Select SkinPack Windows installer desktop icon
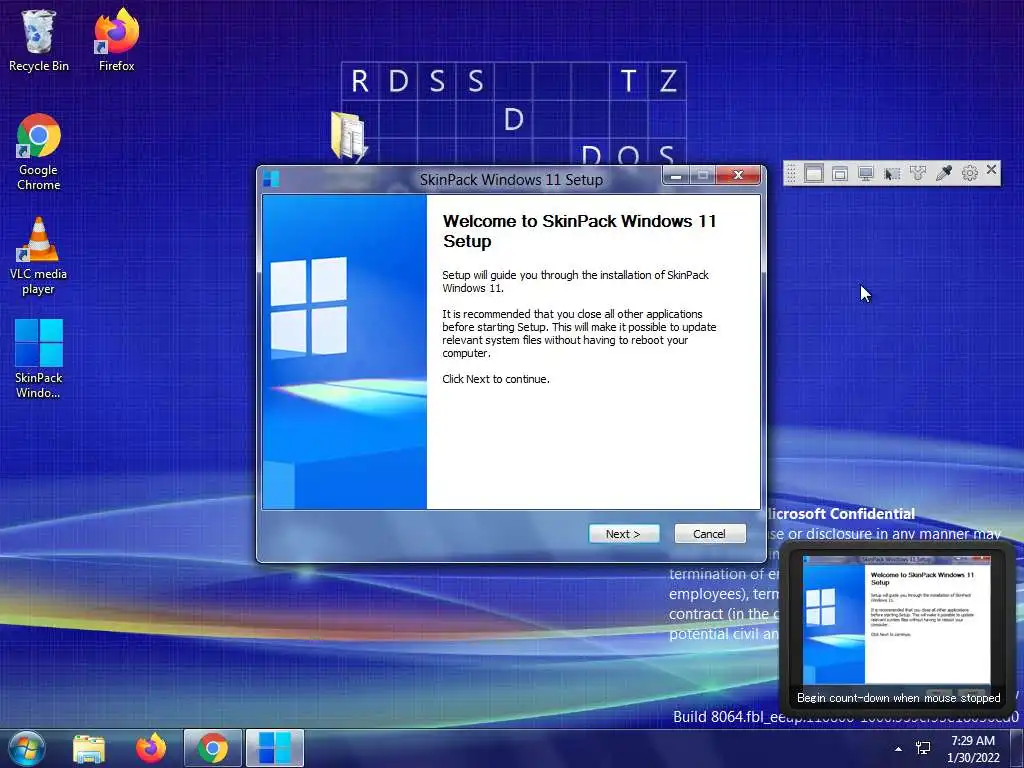The height and width of the screenshot is (768, 1024). click(39, 359)
